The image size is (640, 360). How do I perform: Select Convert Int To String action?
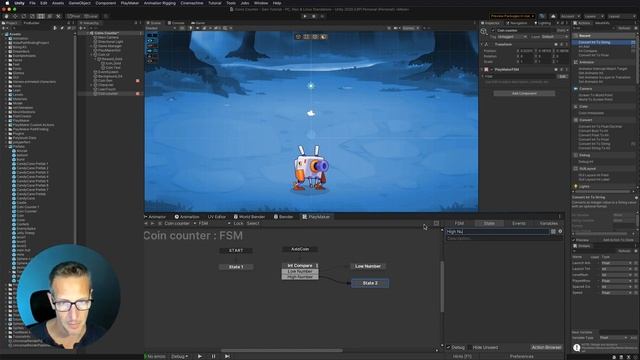[x=594, y=42]
